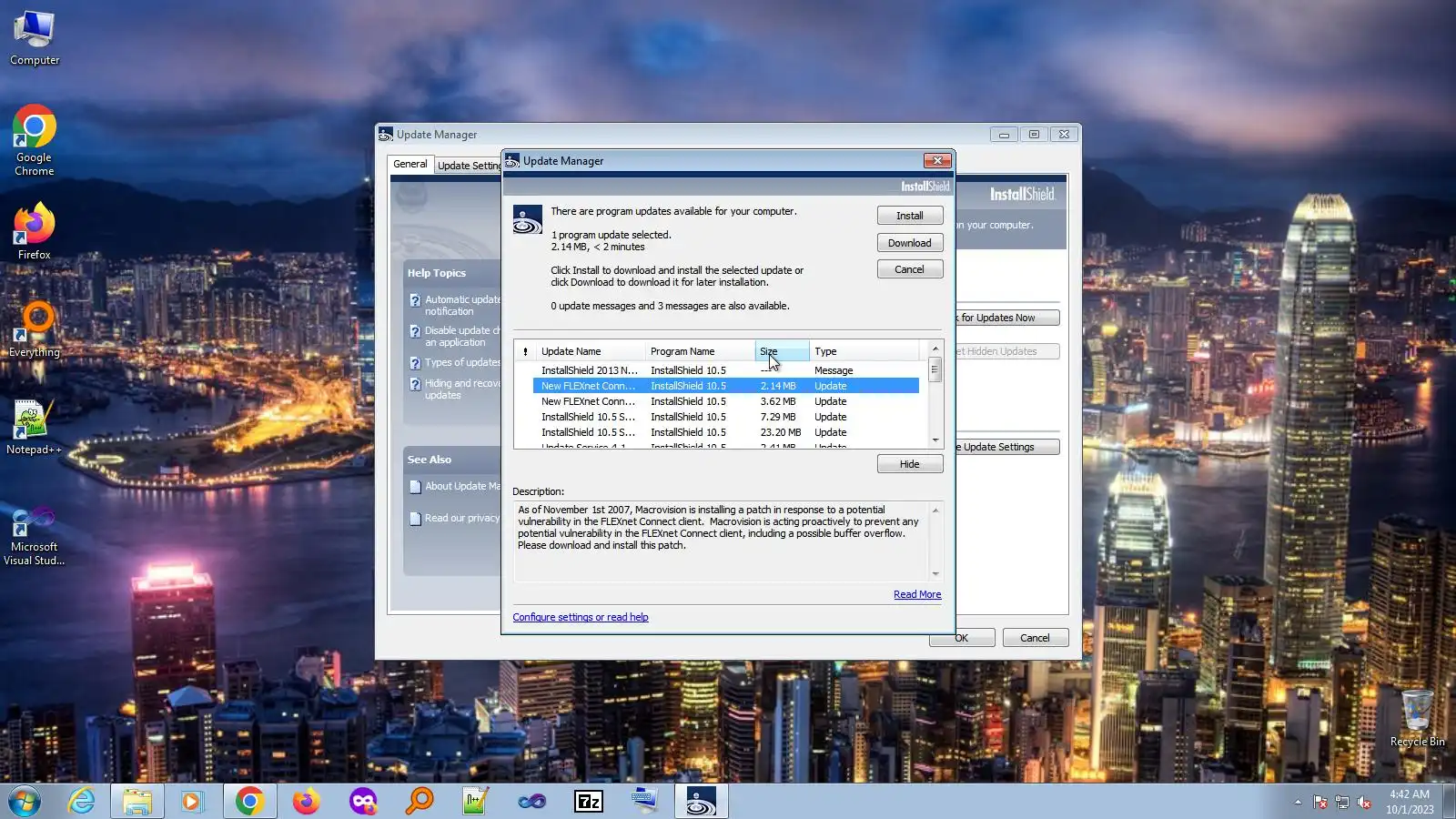Open Disable update help topic
This screenshot has height=819, width=1456.
coord(462,336)
